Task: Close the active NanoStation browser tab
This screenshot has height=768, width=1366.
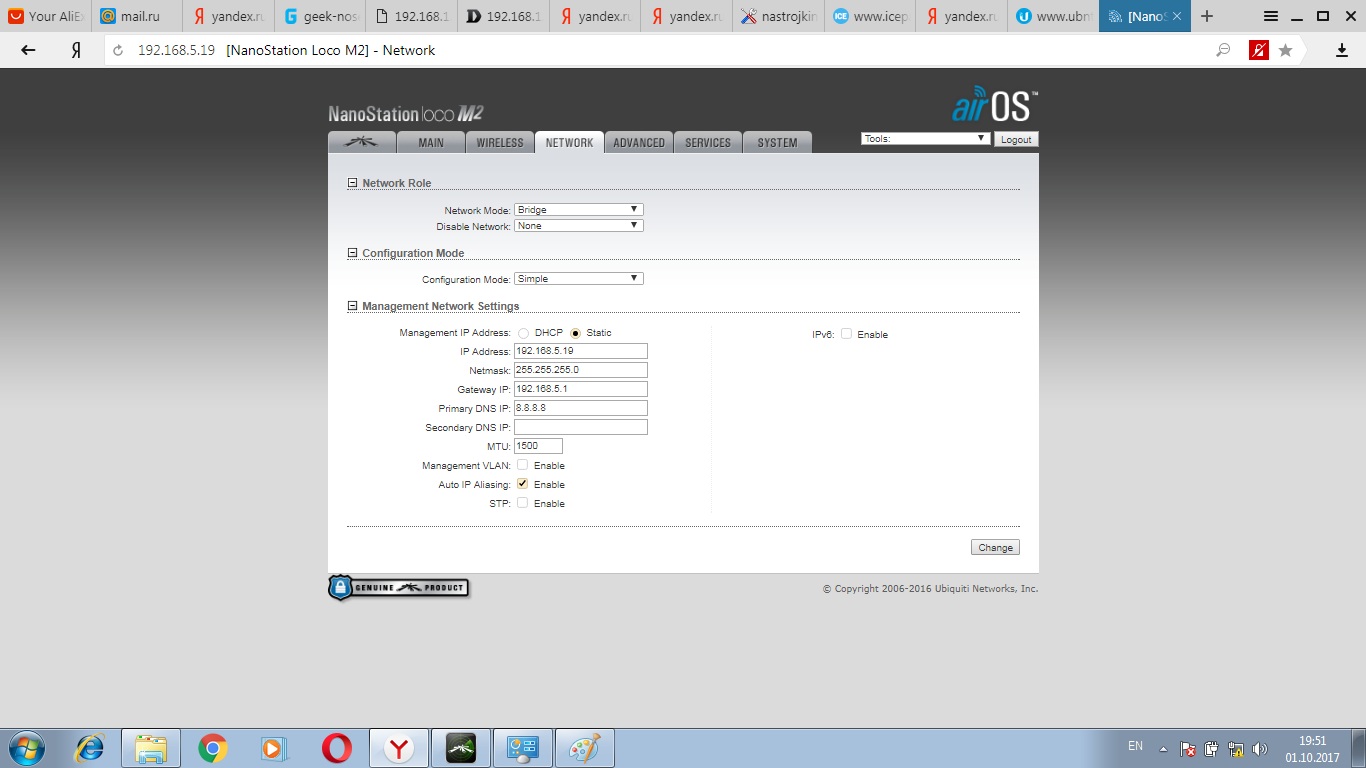Action: coord(1176,17)
